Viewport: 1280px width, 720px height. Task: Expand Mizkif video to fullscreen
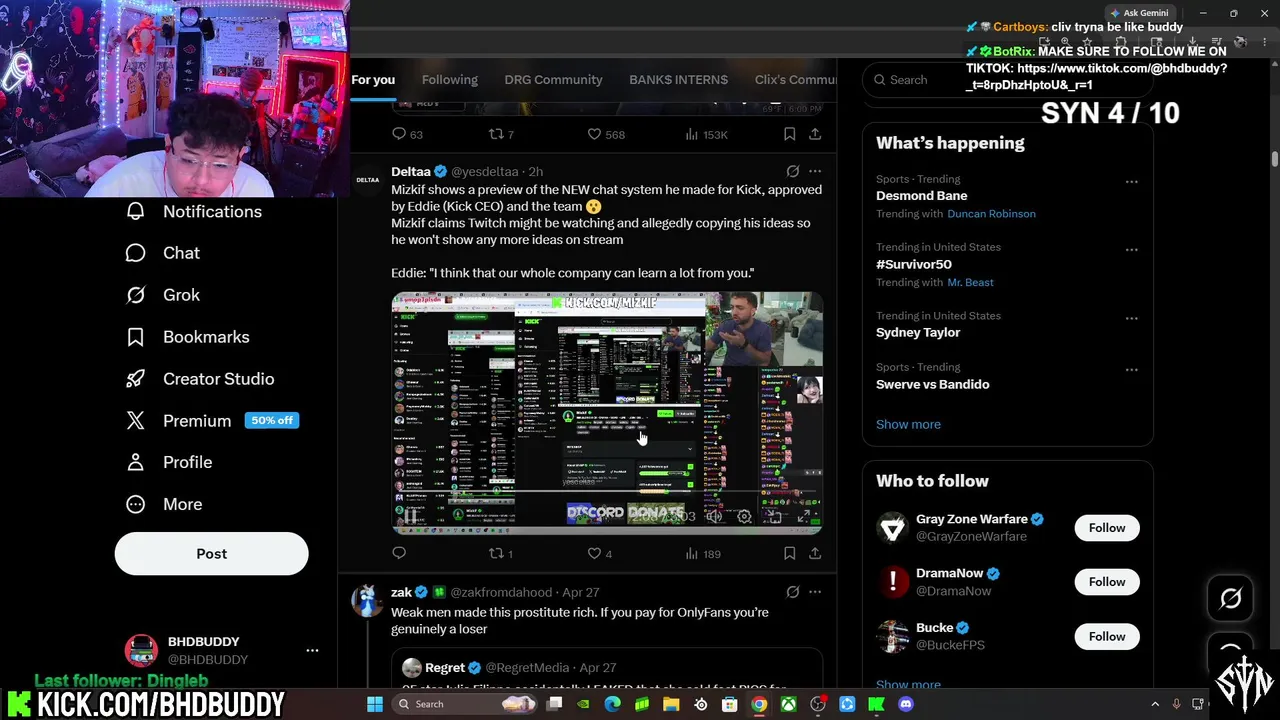[804, 516]
